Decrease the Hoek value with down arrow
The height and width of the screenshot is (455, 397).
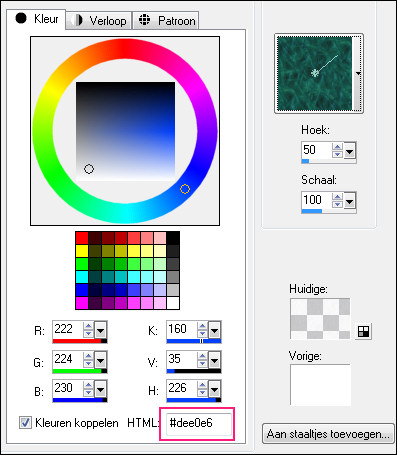[x=337, y=154]
